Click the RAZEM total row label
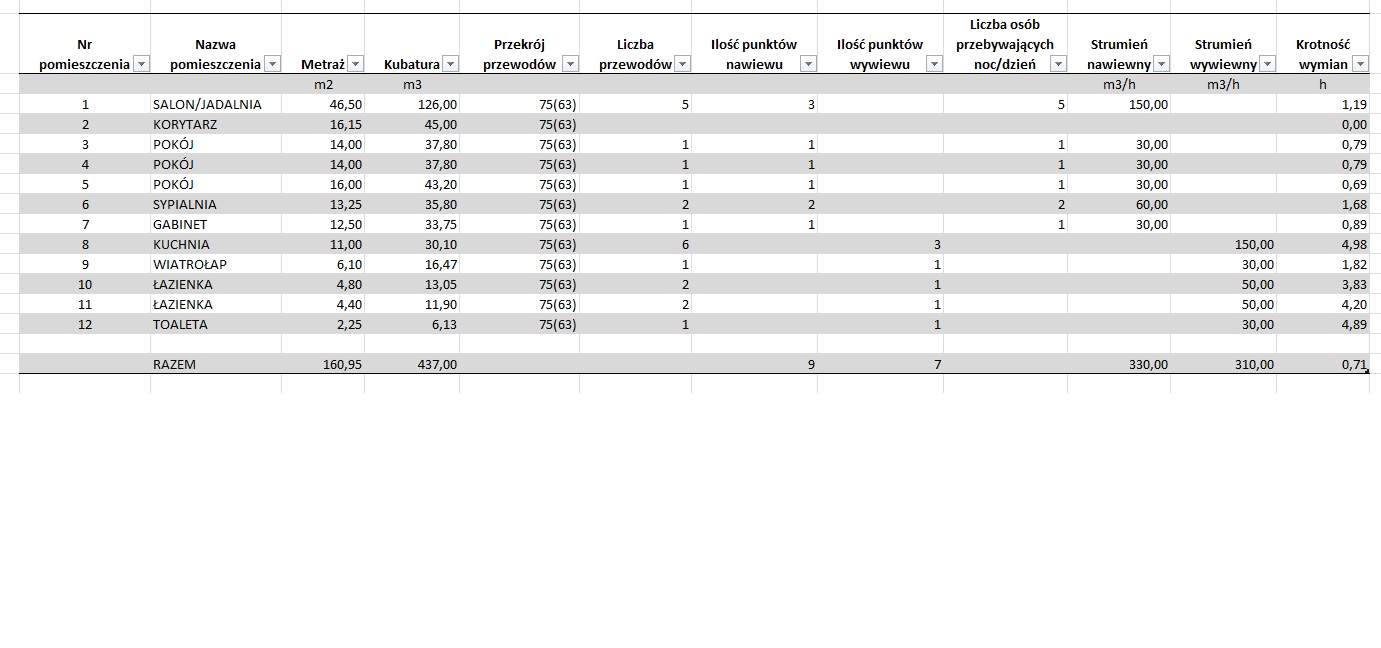Viewport: 1381px width, 648px height. pos(175,365)
